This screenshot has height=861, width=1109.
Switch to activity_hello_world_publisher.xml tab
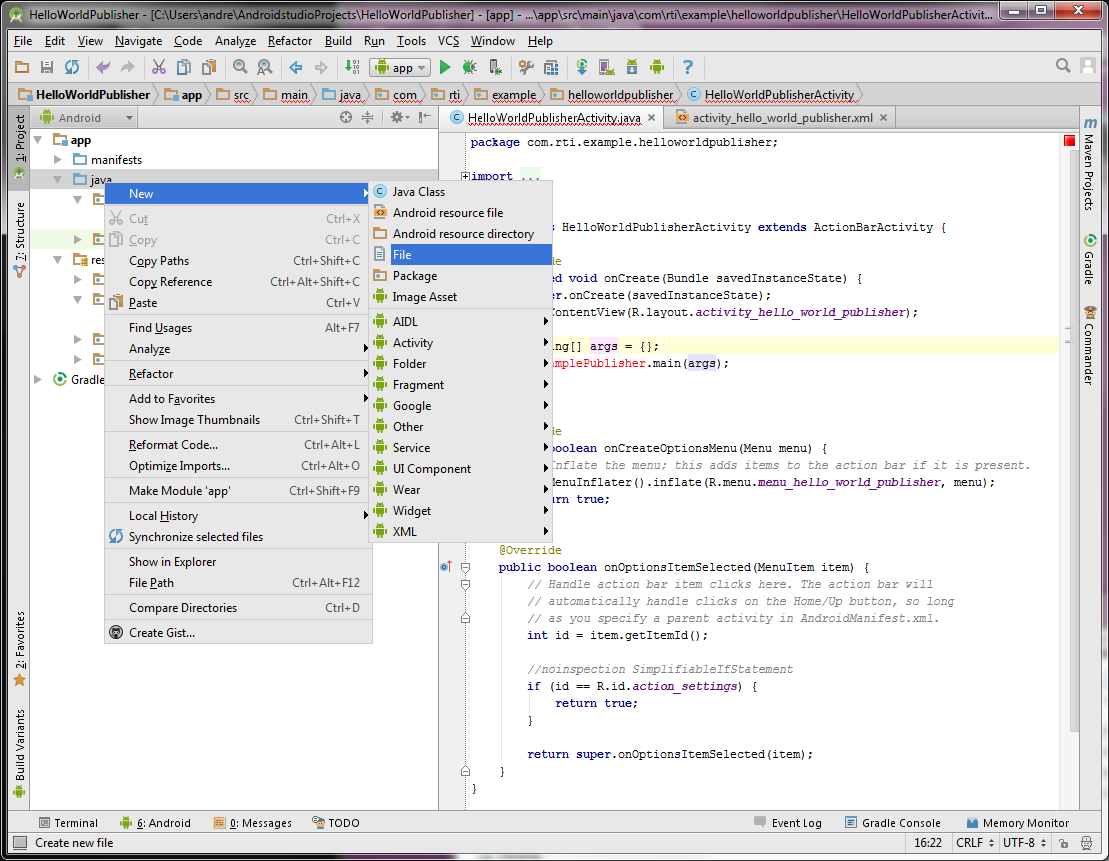(x=782, y=117)
